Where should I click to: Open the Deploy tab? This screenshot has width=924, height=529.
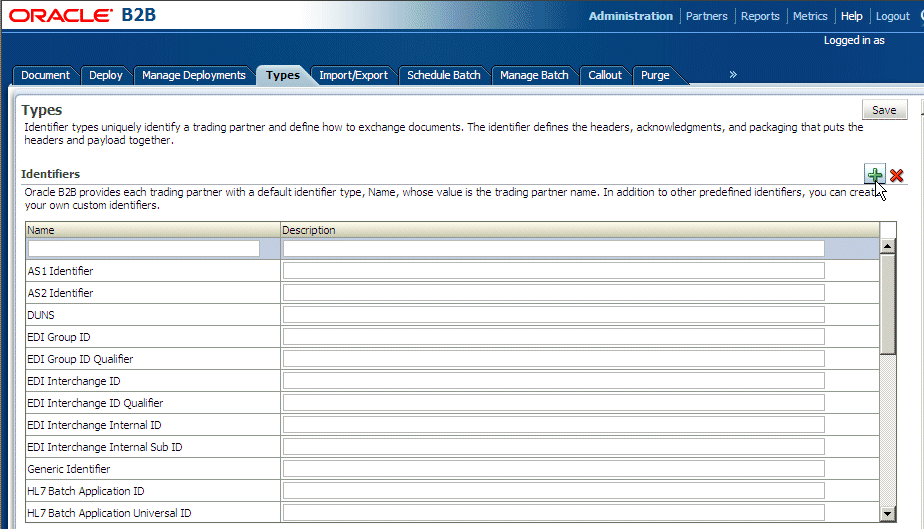click(105, 75)
